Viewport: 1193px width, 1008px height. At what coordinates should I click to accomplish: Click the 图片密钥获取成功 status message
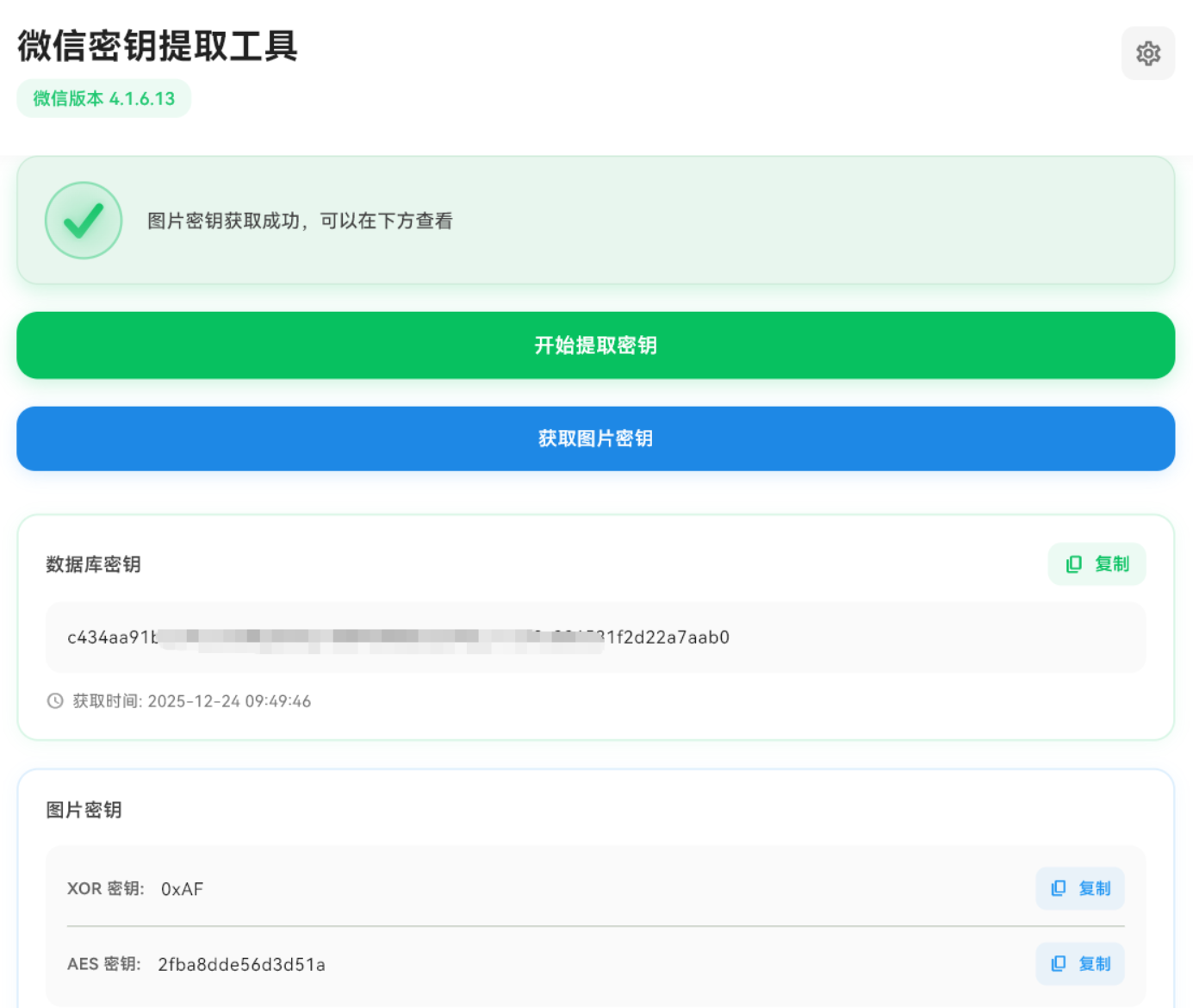point(300,221)
